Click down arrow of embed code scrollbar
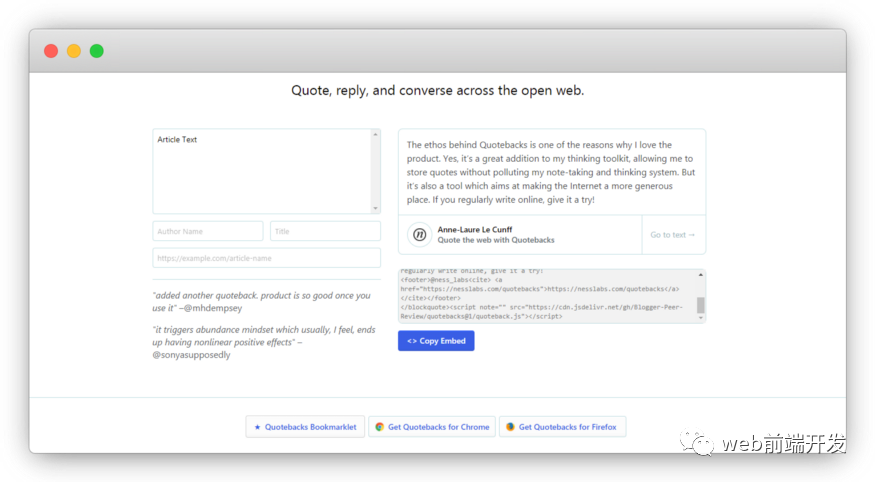The image size is (875, 482). pyautogui.click(x=700, y=318)
